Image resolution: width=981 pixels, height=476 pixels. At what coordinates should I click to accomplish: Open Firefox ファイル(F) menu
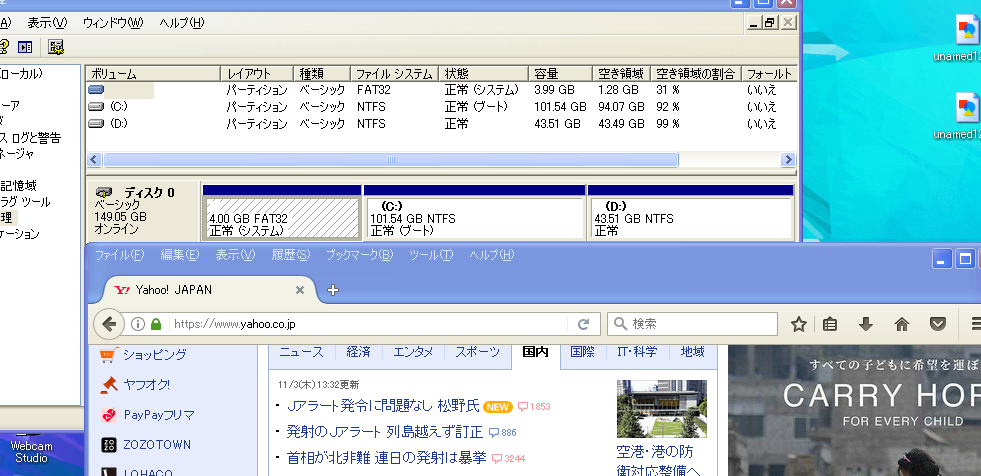click(119, 255)
